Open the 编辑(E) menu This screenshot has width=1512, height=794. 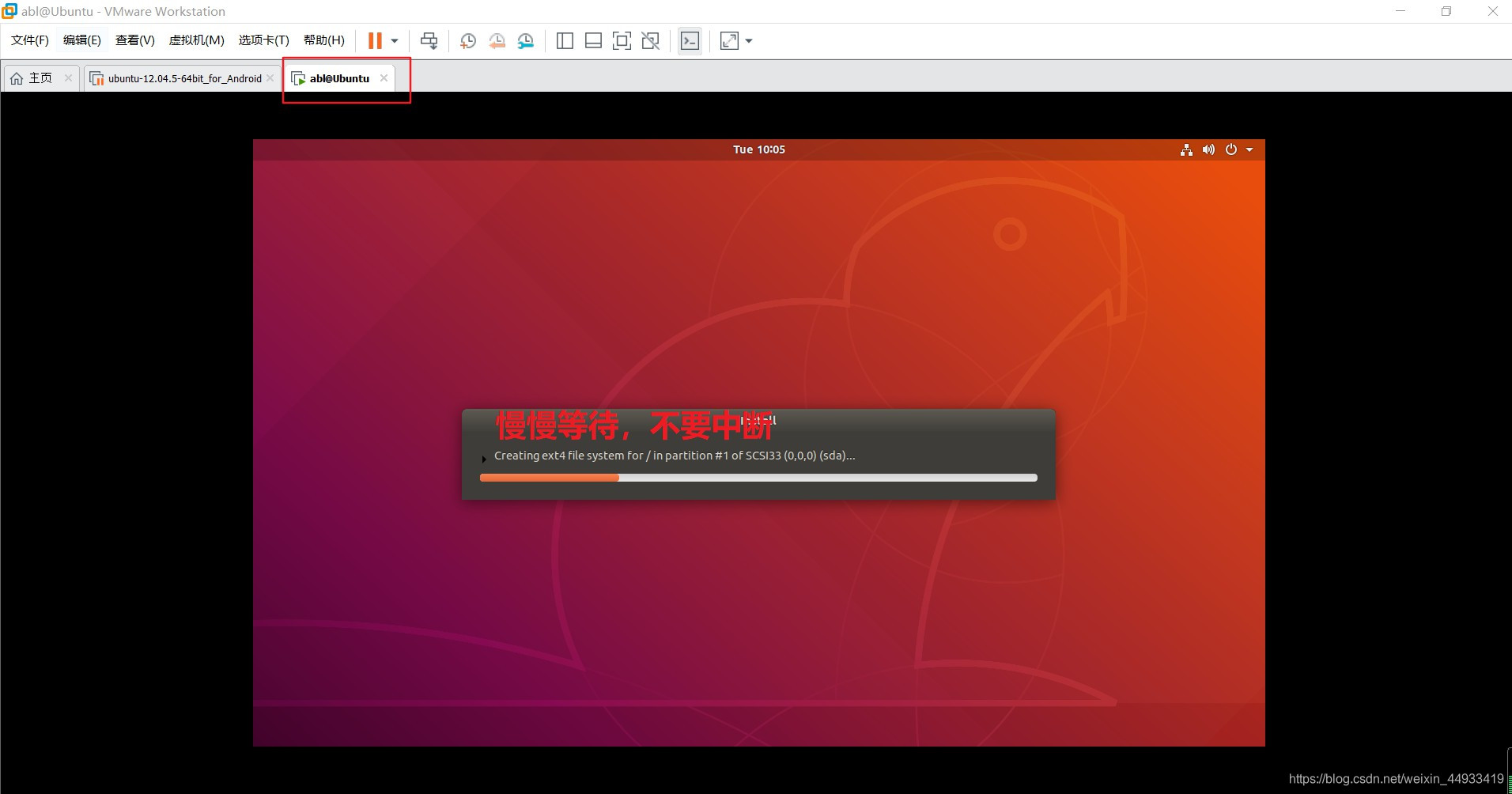82,40
